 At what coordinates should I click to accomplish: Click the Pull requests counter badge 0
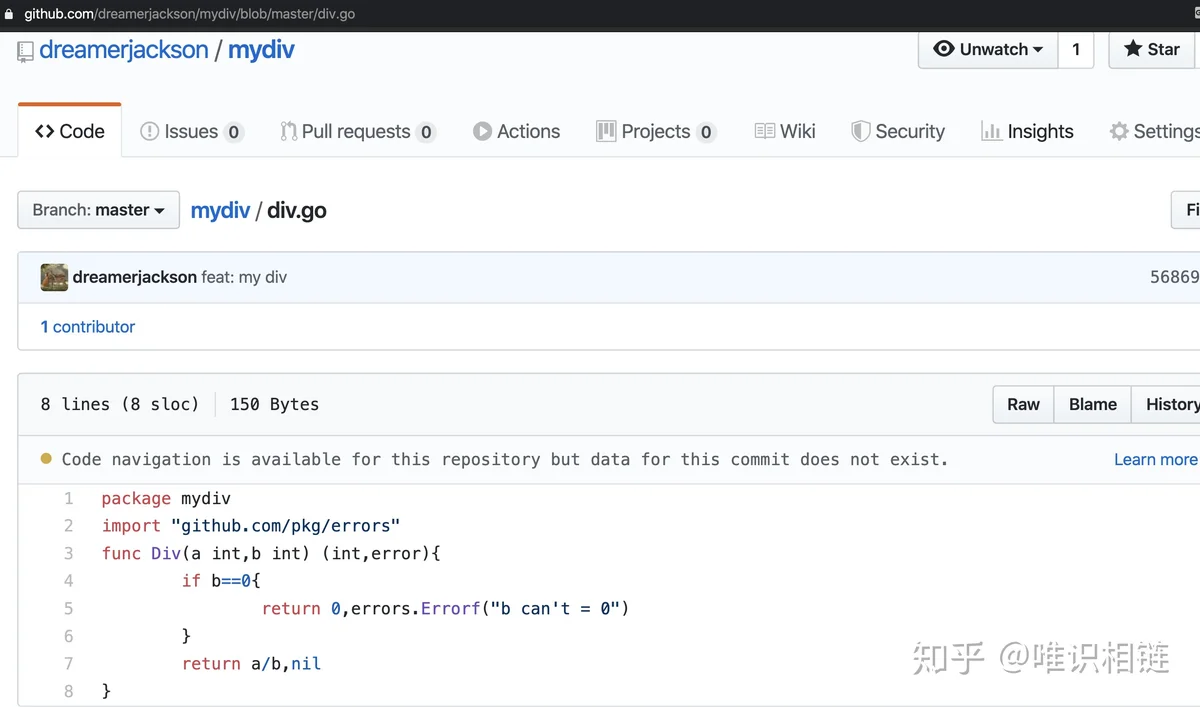tap(426, 132)
